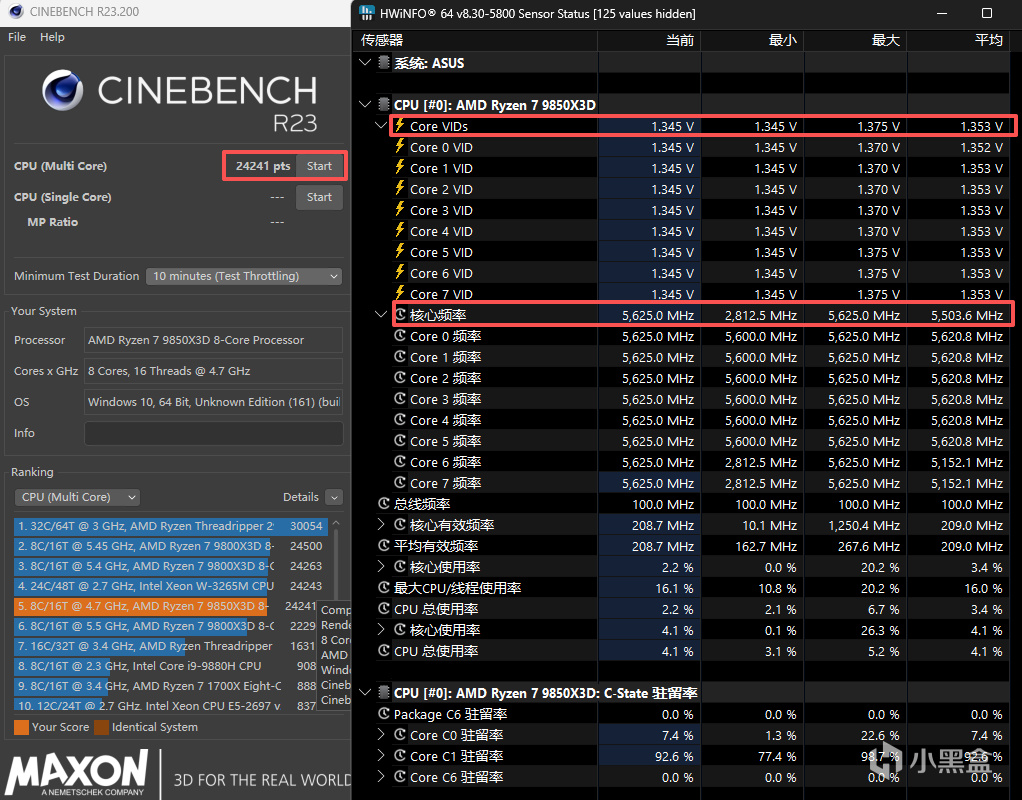
Task: Click the clock icon of Core 6 频率
Action: [401, 462]
